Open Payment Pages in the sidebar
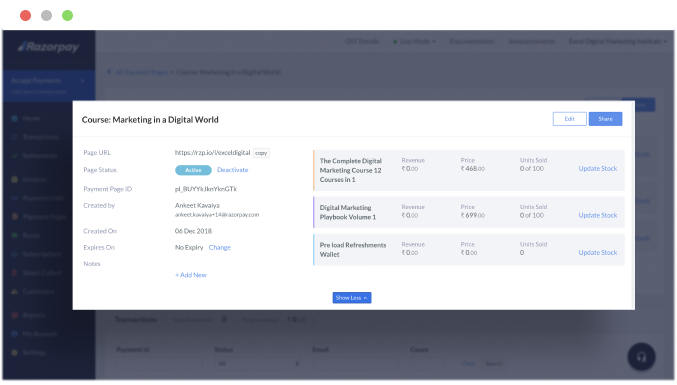The height and width of the screenshot is (385, 677). click(44, 217)
